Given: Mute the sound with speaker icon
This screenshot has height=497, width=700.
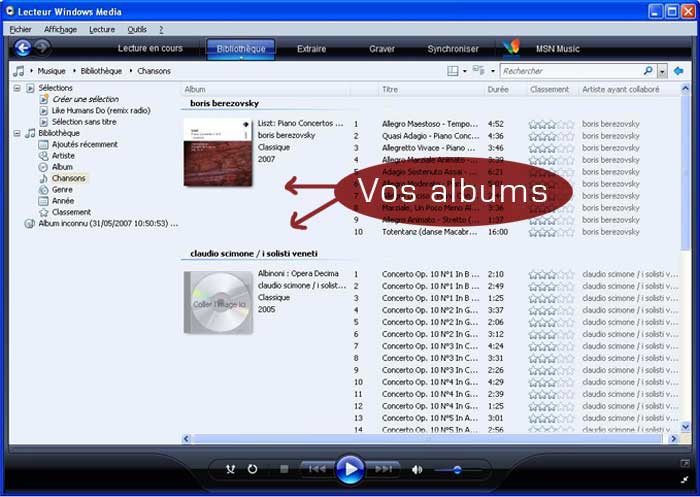Looking at the screenshot, I should pos(417,469).
